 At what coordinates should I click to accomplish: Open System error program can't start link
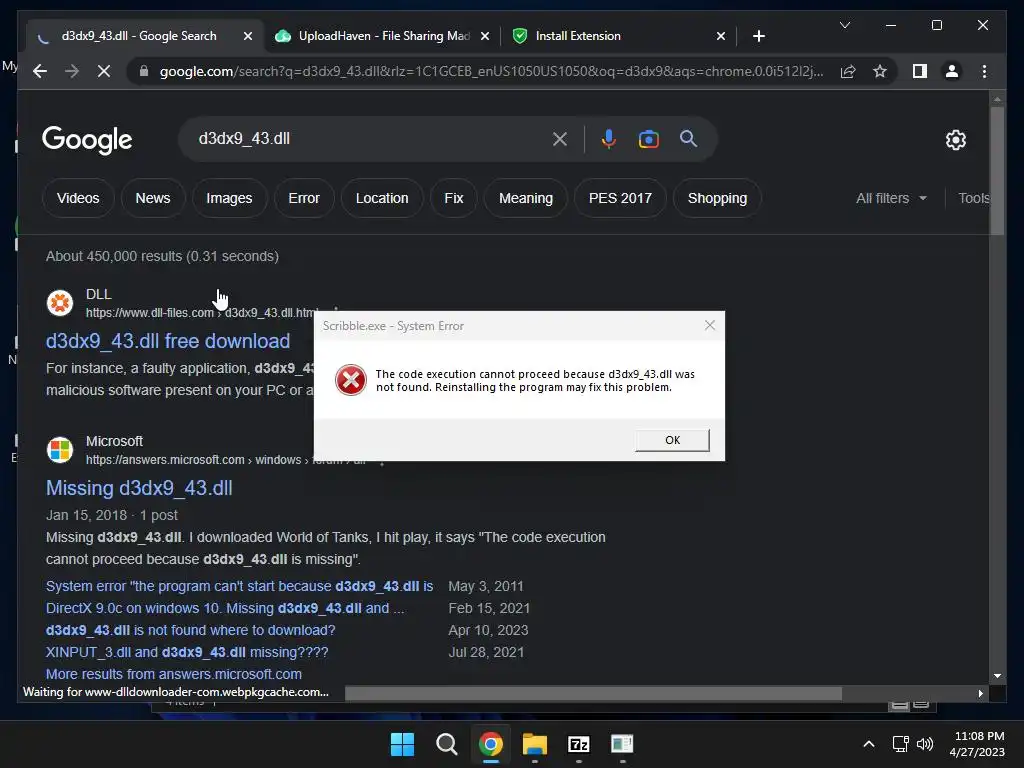[240, 586]
